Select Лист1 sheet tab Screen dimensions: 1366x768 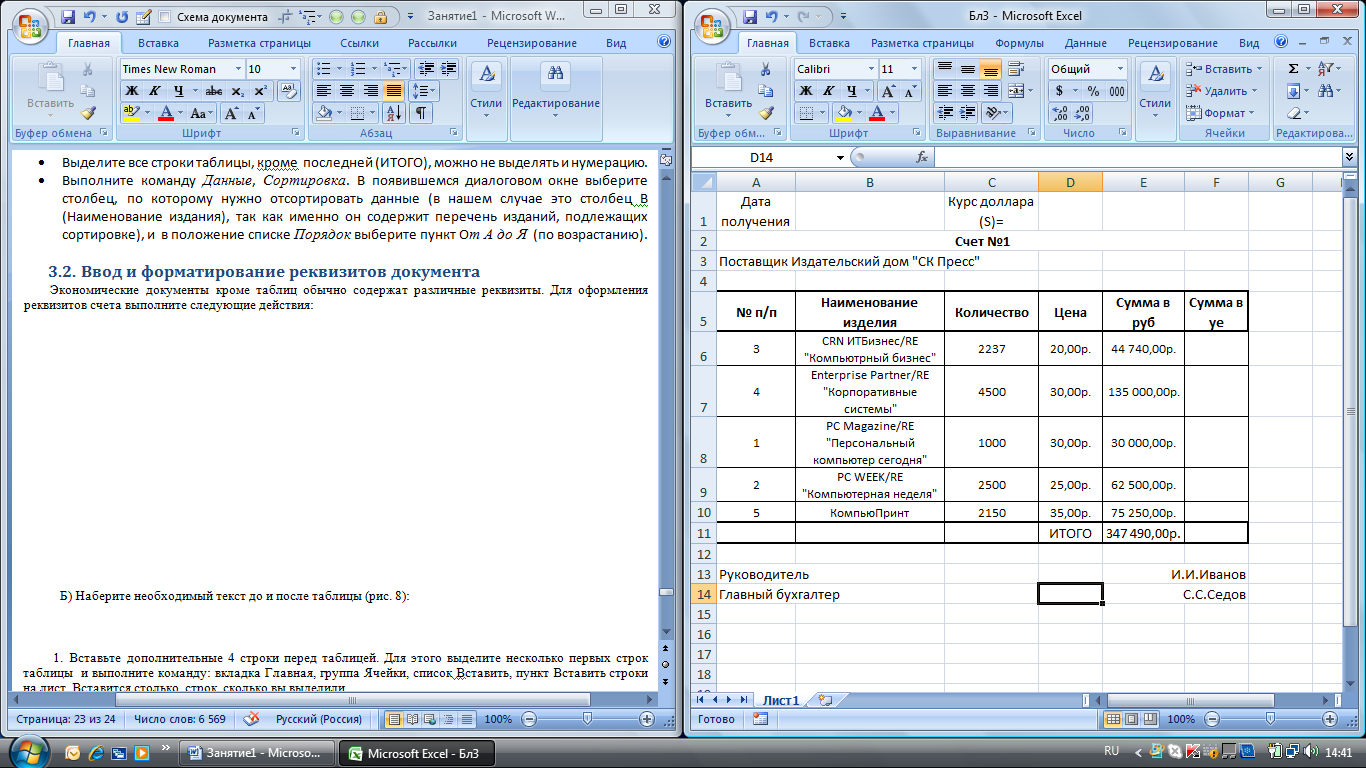click(781, 700)
